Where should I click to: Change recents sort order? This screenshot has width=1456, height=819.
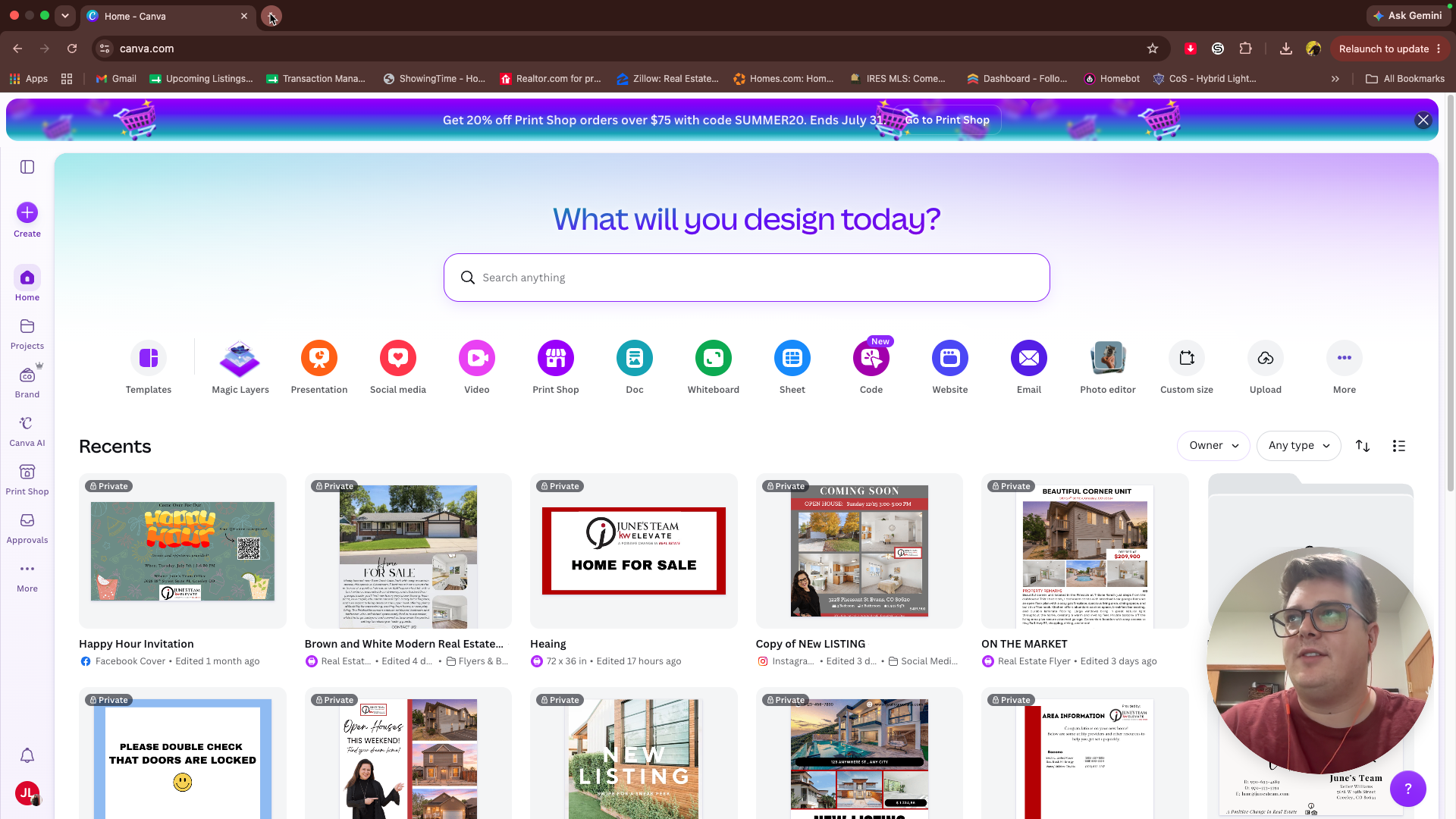(1363, 446)
